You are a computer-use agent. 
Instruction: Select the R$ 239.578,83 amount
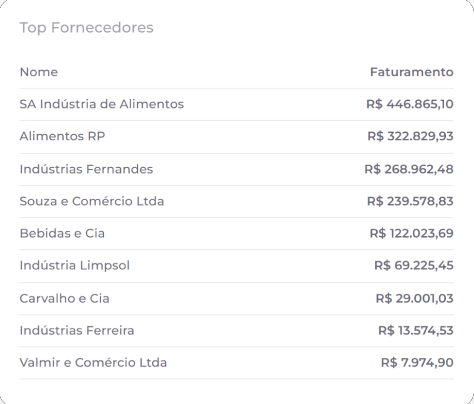point(410,201)
